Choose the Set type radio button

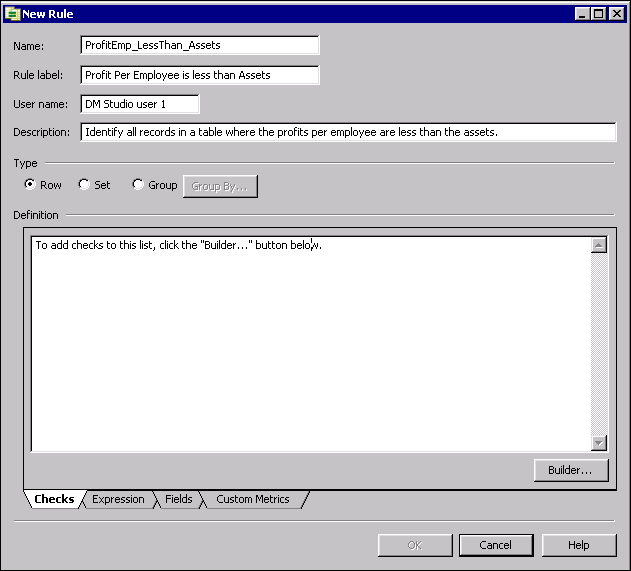tap(84, 185)
